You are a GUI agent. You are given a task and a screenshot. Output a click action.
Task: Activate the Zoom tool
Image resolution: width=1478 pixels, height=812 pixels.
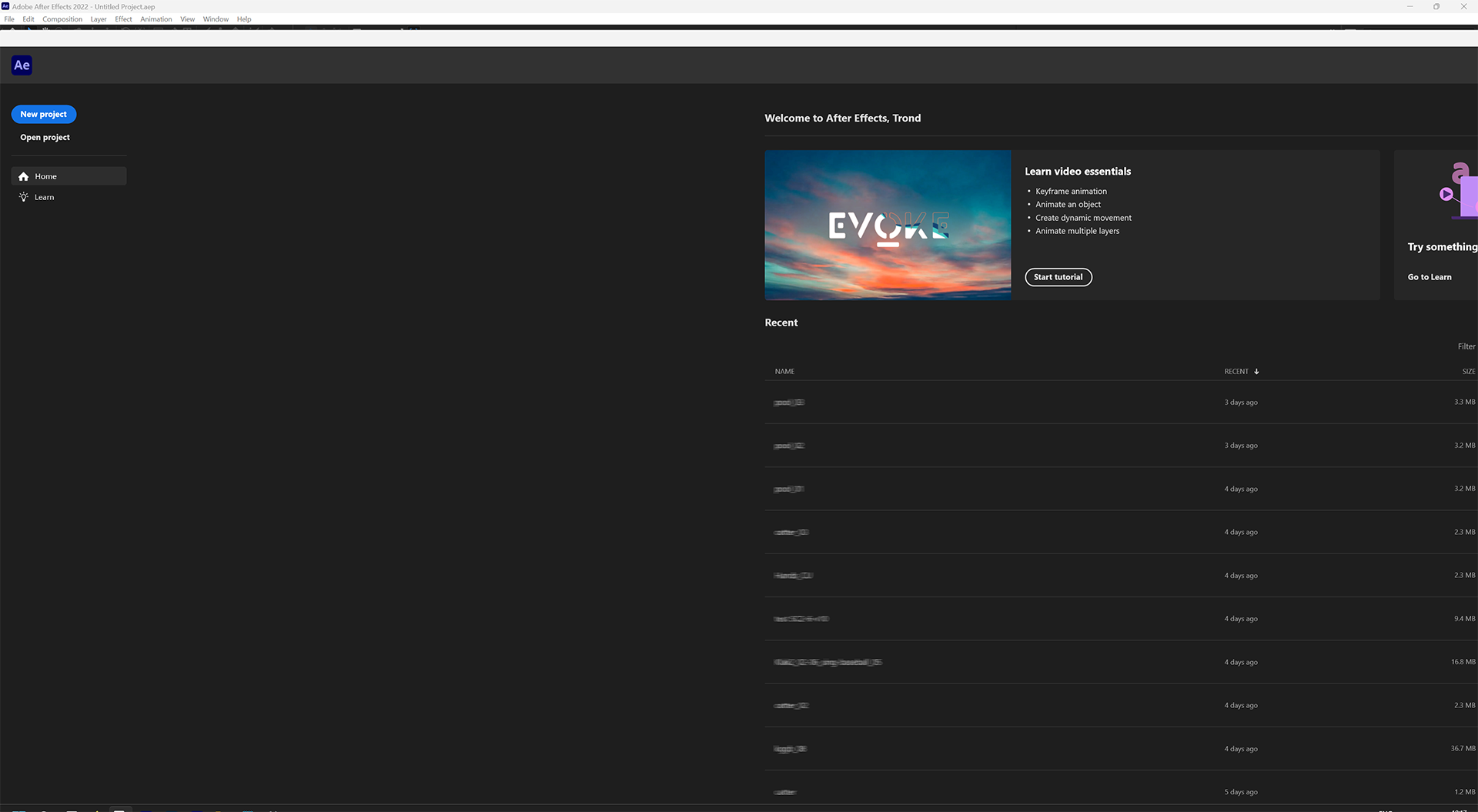(60, 29)
